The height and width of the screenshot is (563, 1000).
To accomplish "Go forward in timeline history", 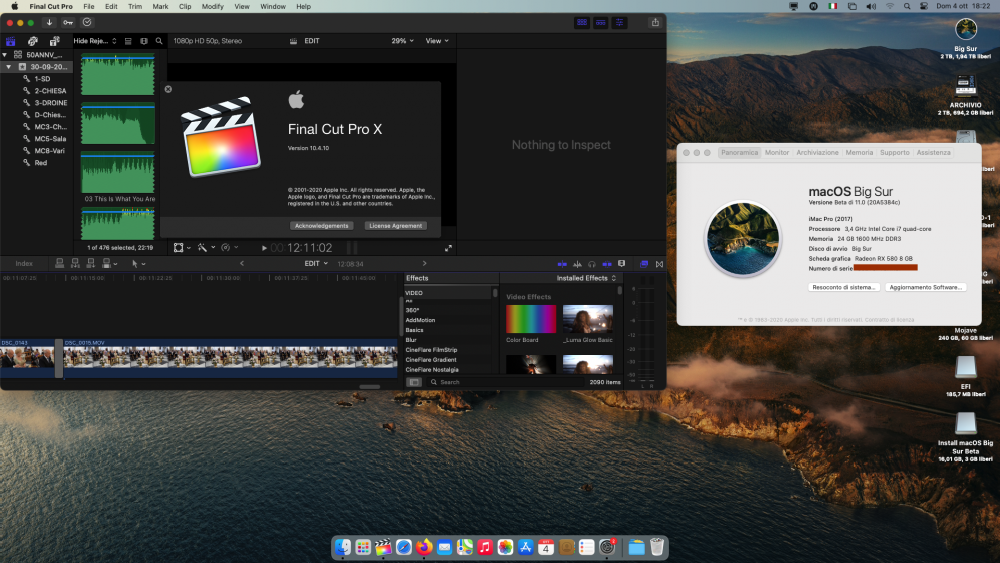I will [x=424, y=263].
